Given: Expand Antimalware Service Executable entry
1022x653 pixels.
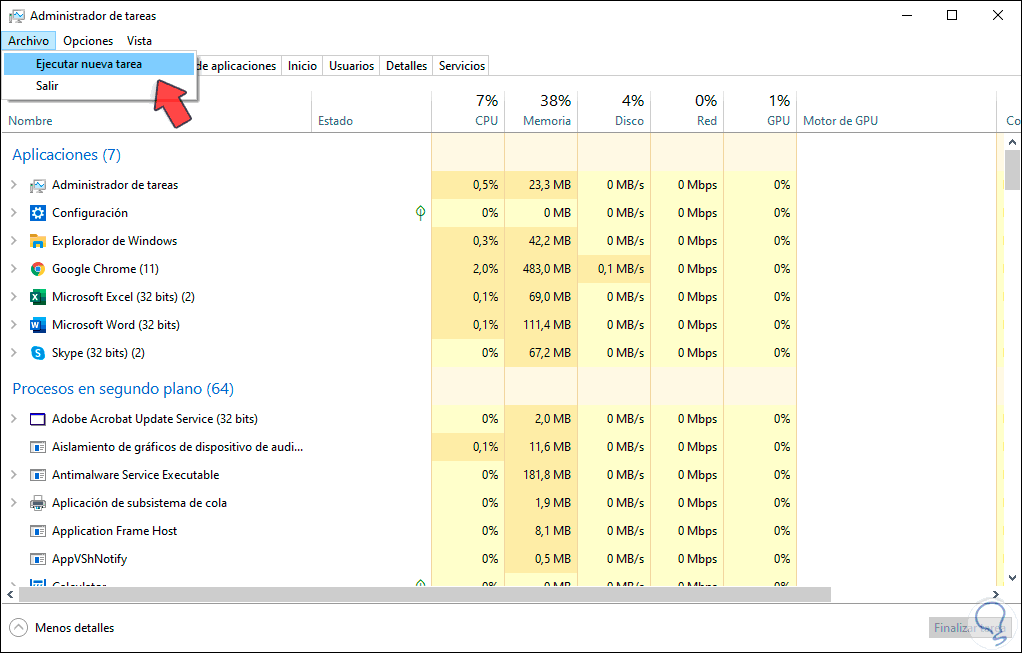Looking at the screenshot, I should 14,475.
